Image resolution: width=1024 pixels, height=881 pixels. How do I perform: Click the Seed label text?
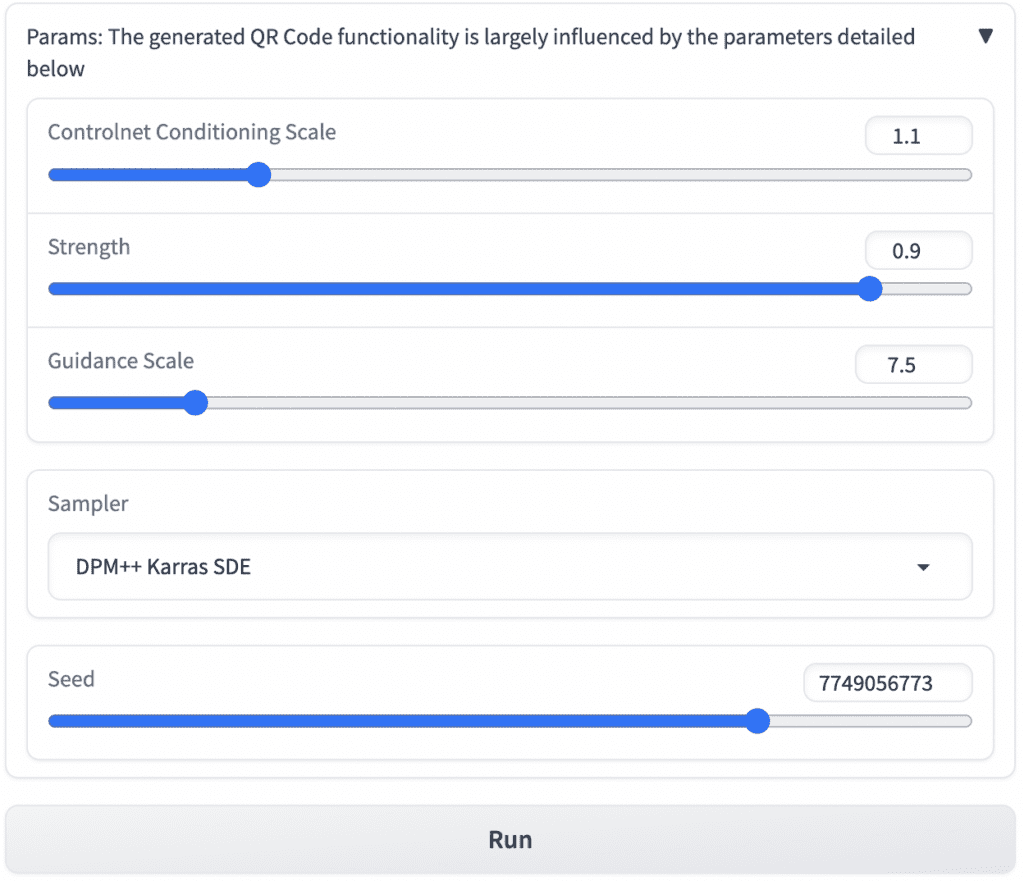click(x=71, y=680)
